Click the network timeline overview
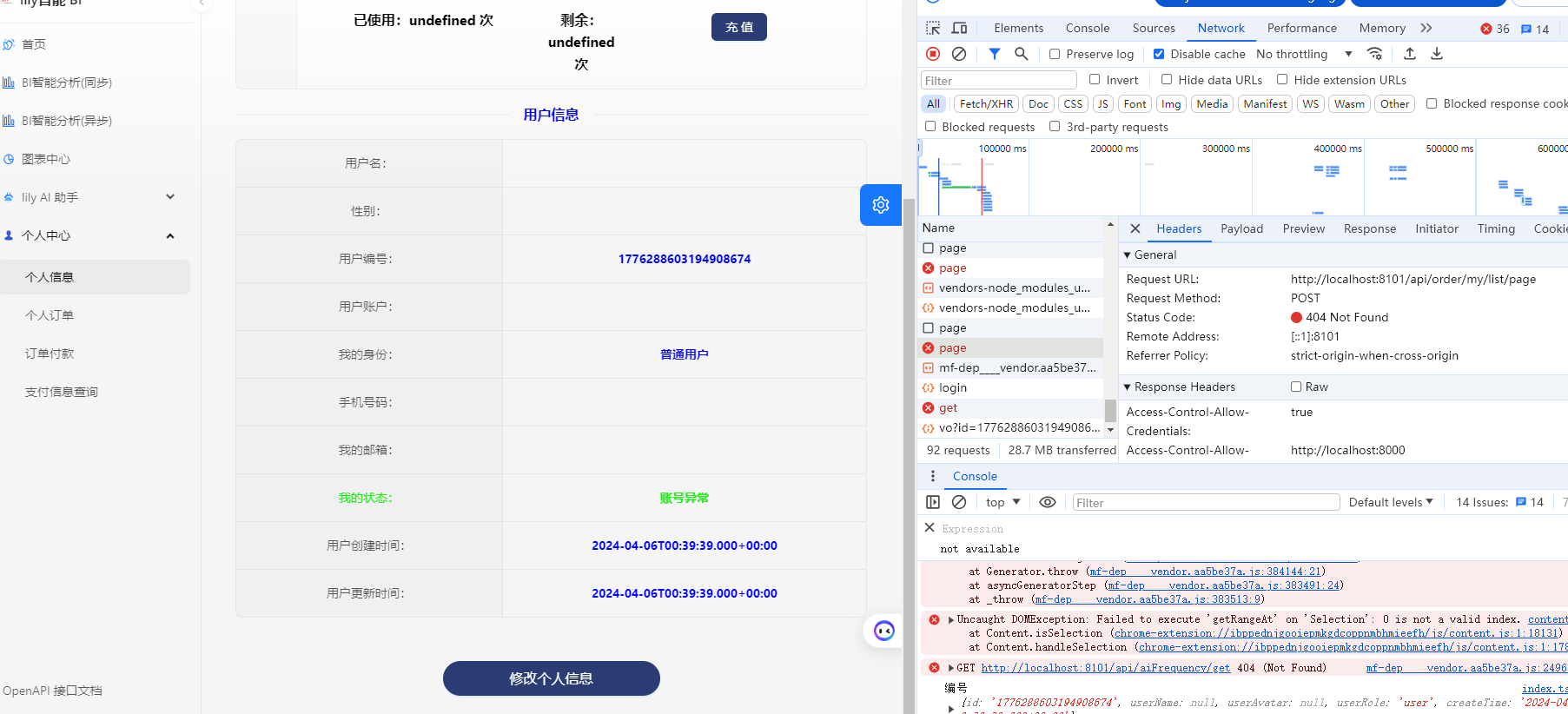 [x=1243, y=177]
